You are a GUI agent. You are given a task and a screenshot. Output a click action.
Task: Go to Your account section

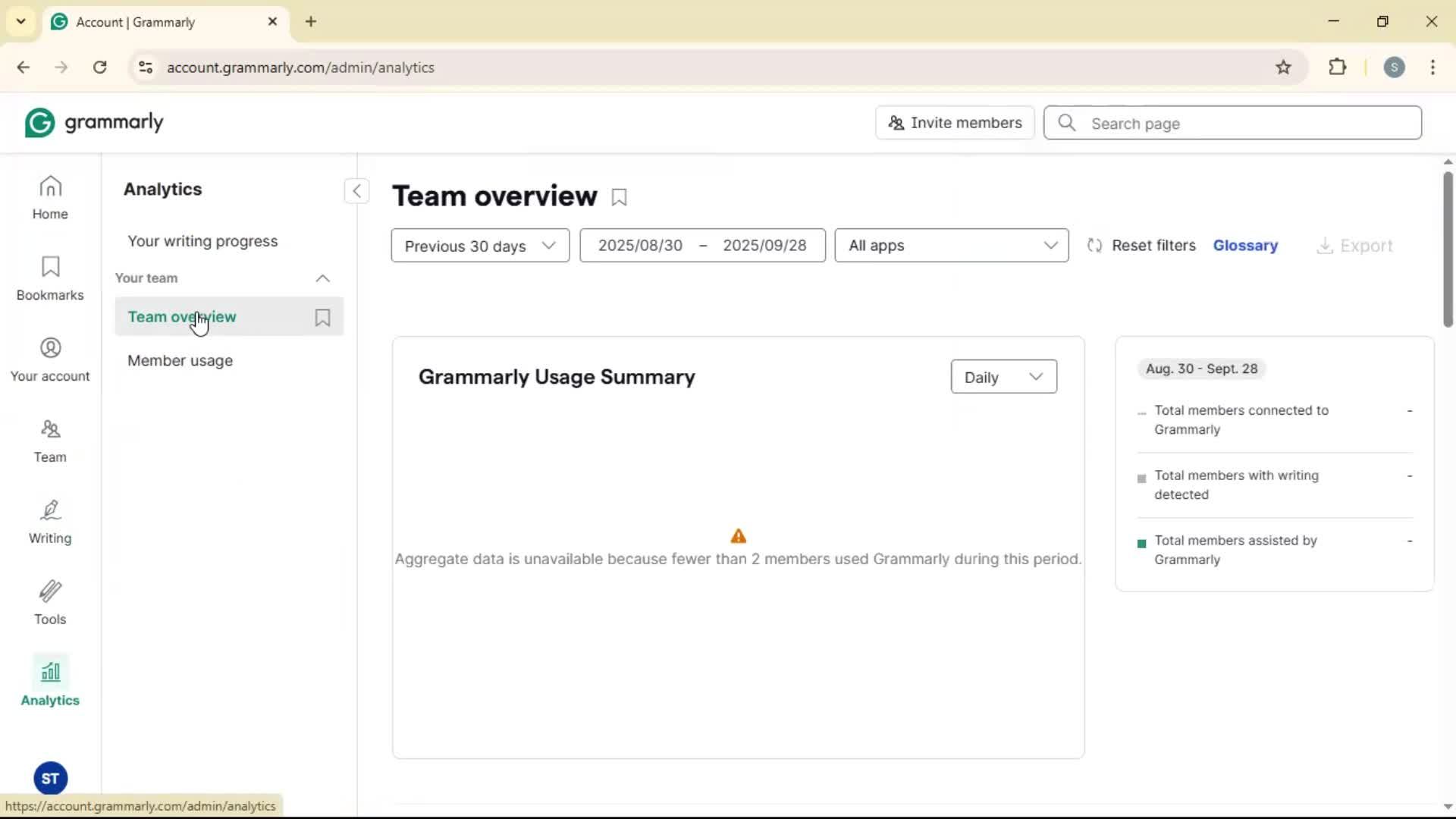[50, 359]
